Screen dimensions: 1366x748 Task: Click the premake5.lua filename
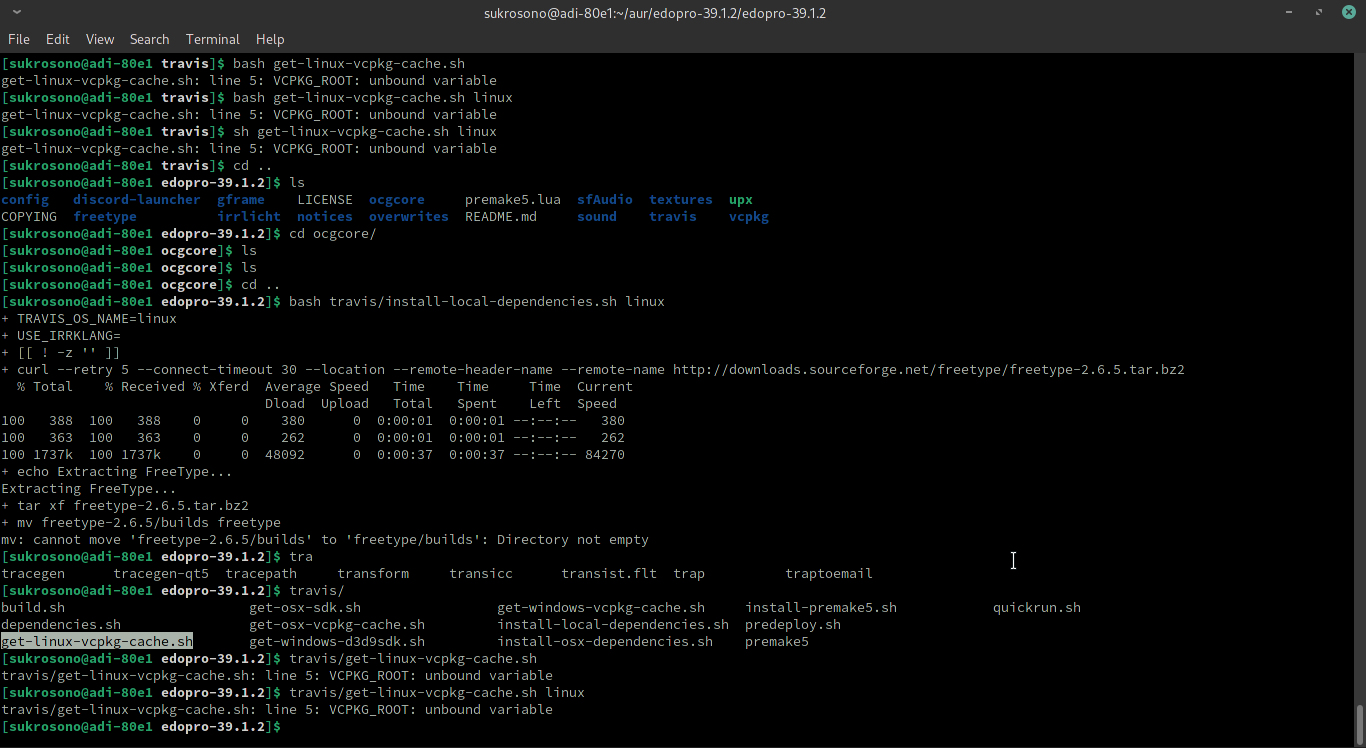(x=512, y=199)
